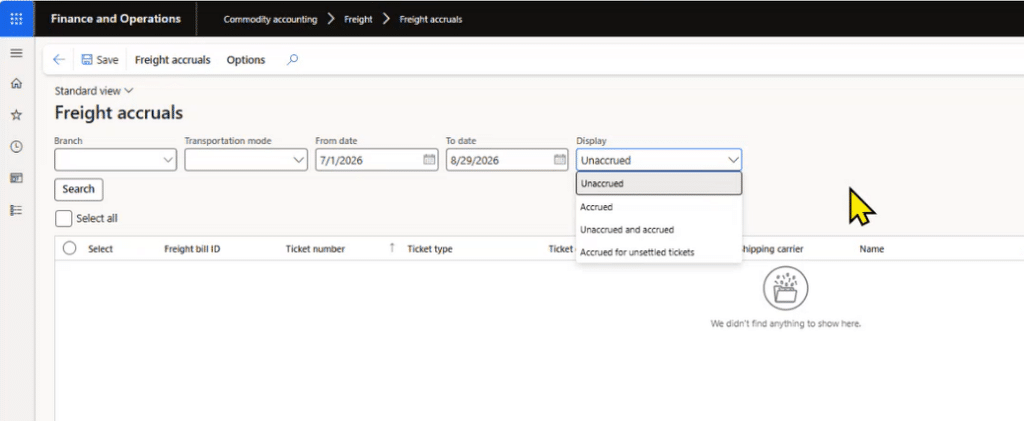Expand the navigation pane hamburger icon
This screenshot has height=421, width=1024.
coord(17,53)
